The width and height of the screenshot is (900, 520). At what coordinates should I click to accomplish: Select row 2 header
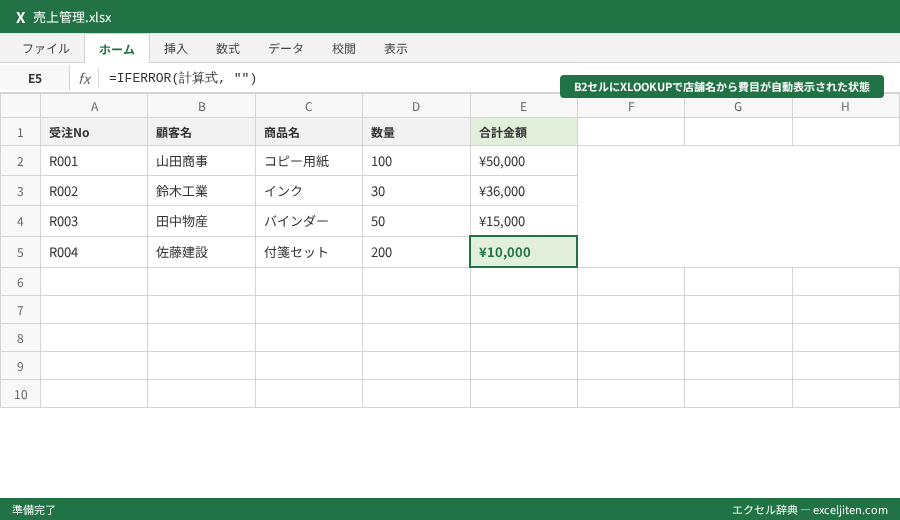coord(20,161)
